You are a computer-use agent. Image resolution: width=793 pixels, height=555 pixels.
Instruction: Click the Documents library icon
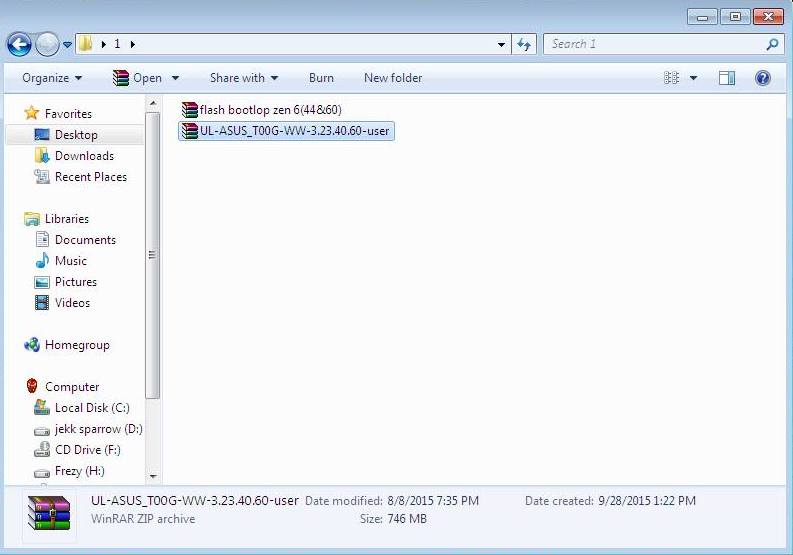pyautogui.click(x=42, y=239)
